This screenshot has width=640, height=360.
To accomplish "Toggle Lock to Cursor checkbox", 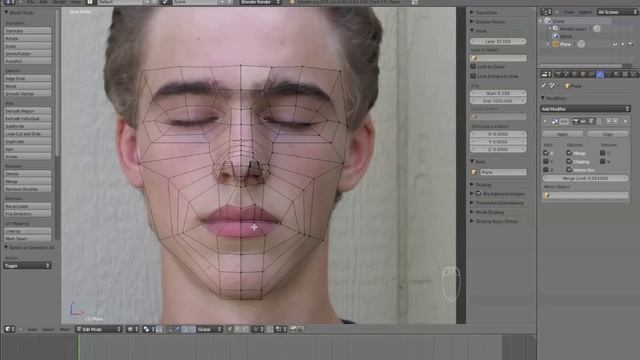I will [473, 66].
